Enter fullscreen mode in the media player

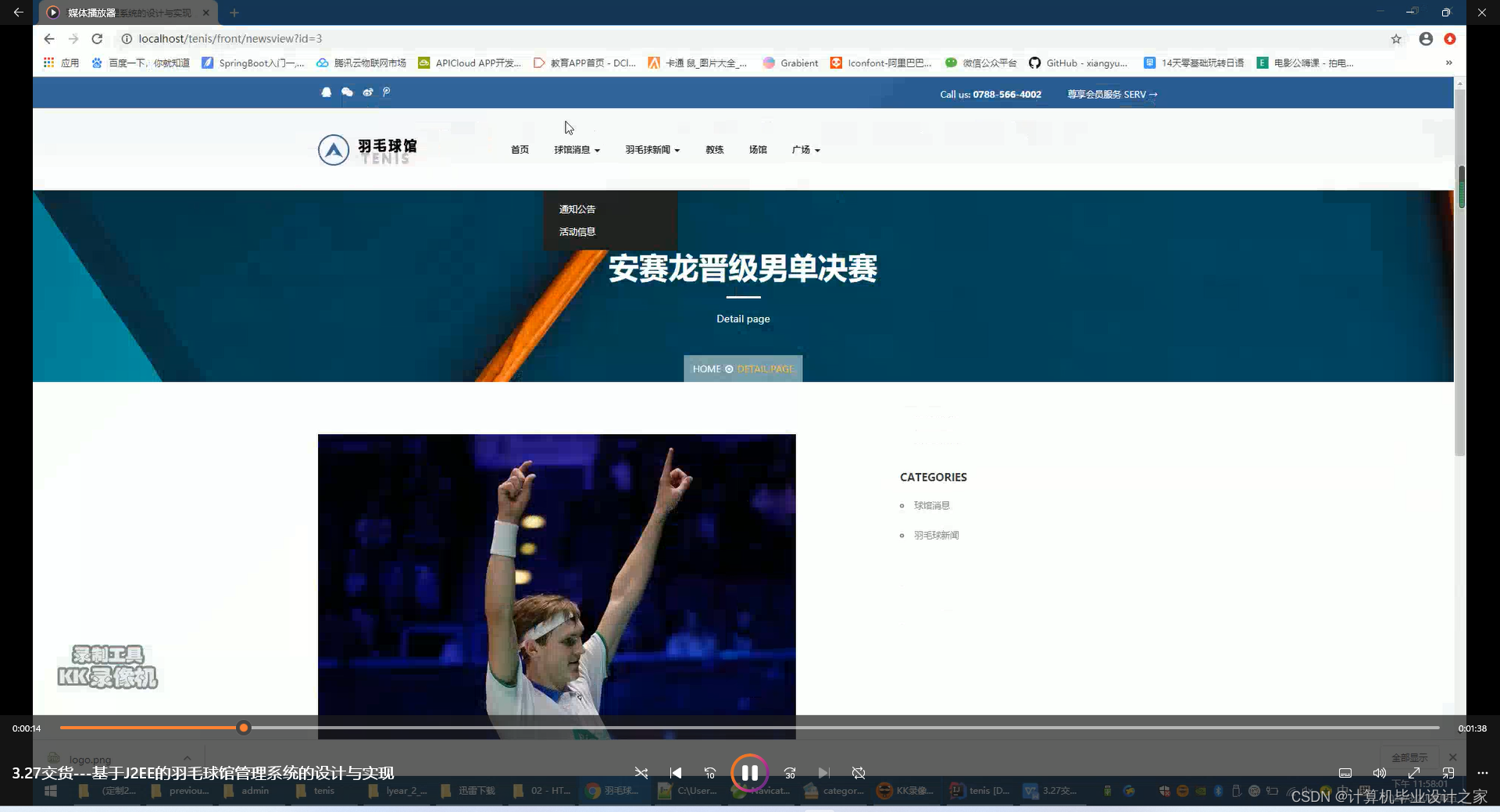1413,773
